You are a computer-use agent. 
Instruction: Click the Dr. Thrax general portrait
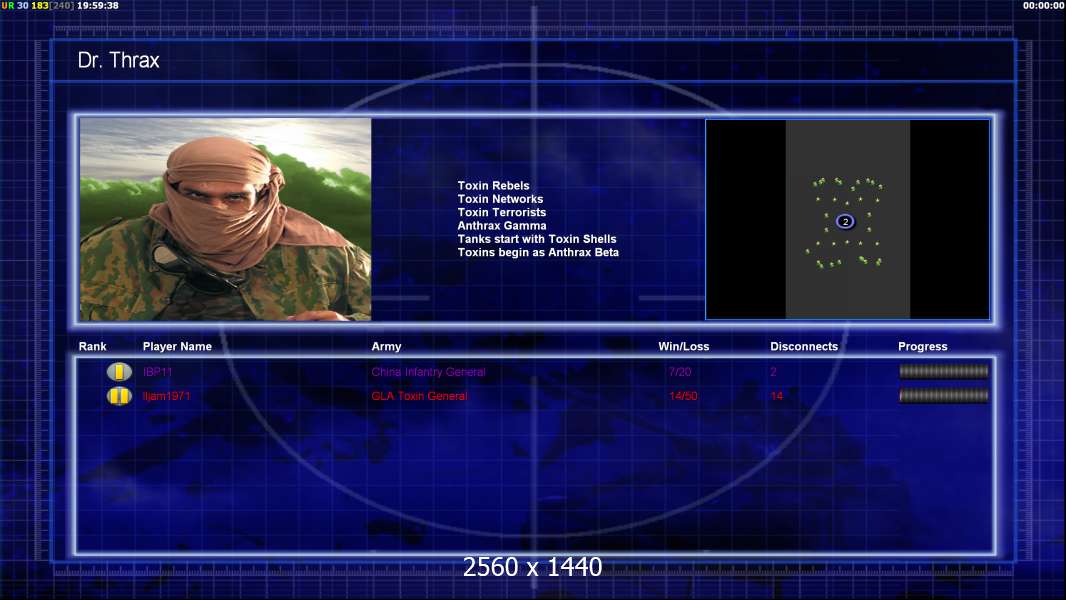click(225, 219)
